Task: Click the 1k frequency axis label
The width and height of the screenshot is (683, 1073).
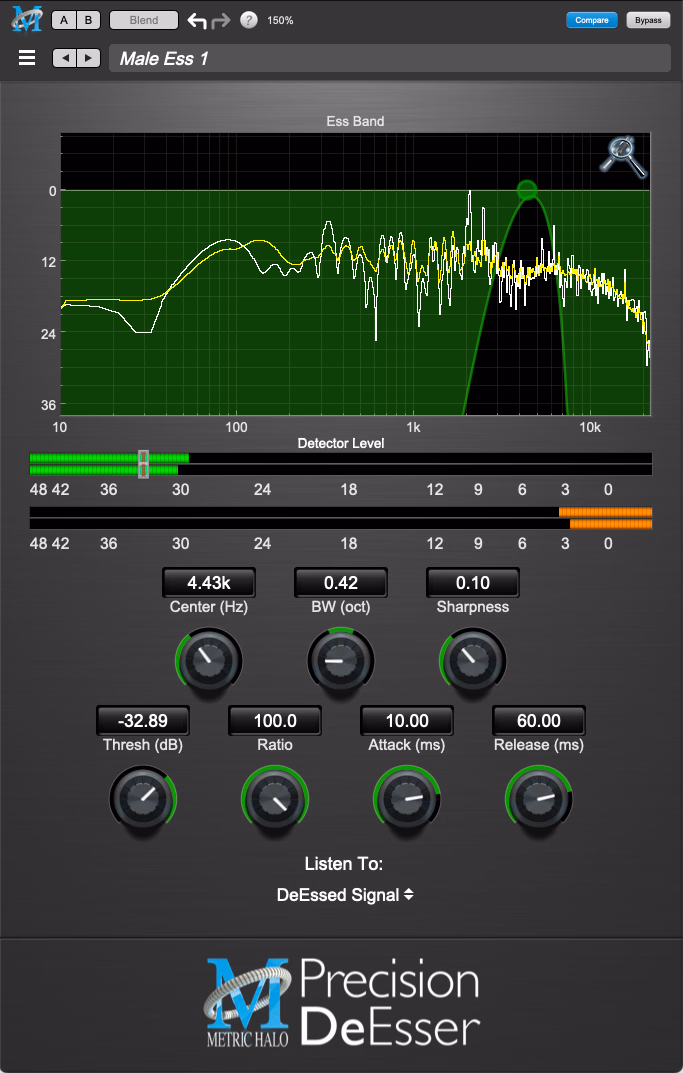Action: (413, 427)
